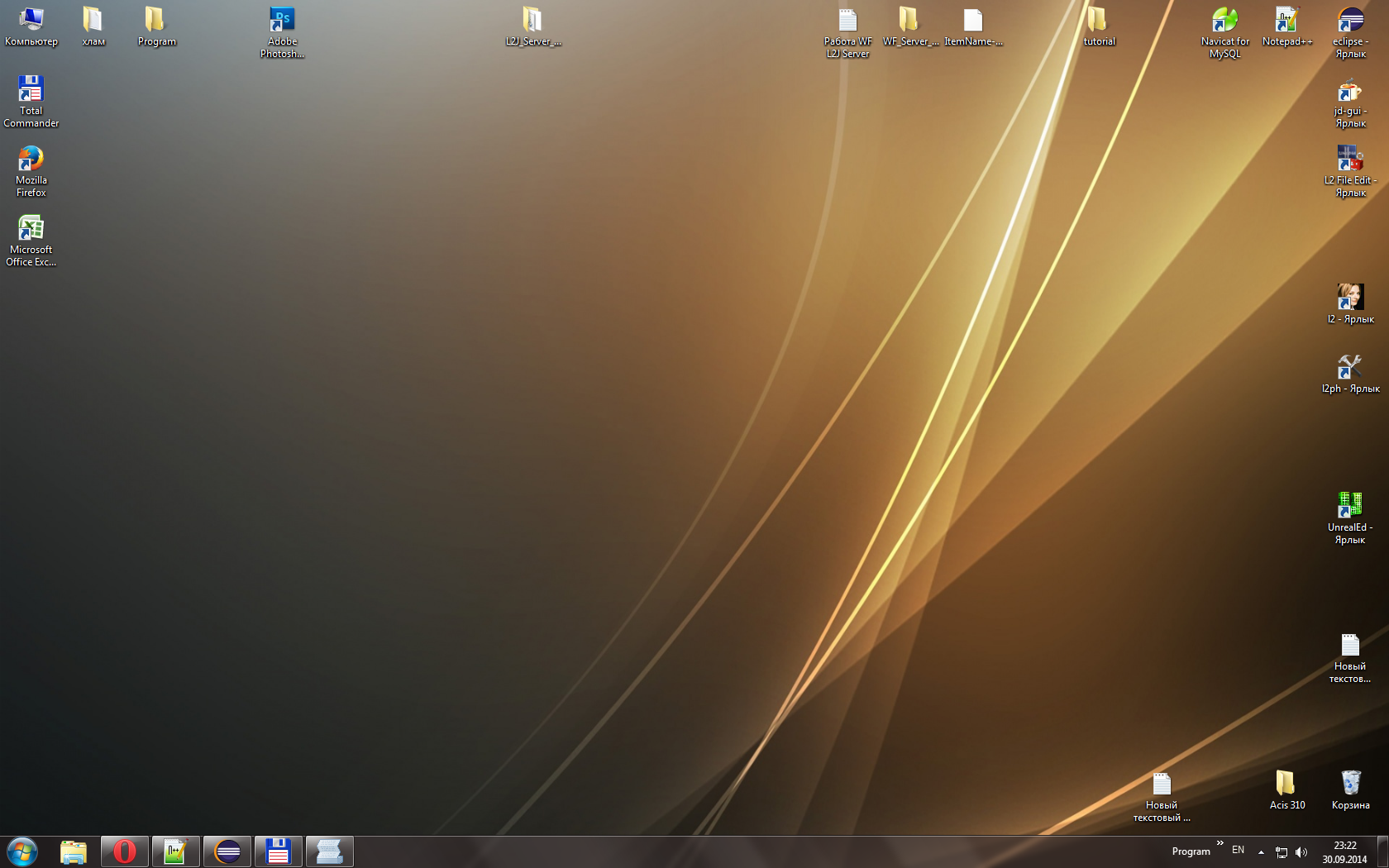Select the UnrealEd shortcut
Screen dimensions: 1389x868
click(1350, 518)
